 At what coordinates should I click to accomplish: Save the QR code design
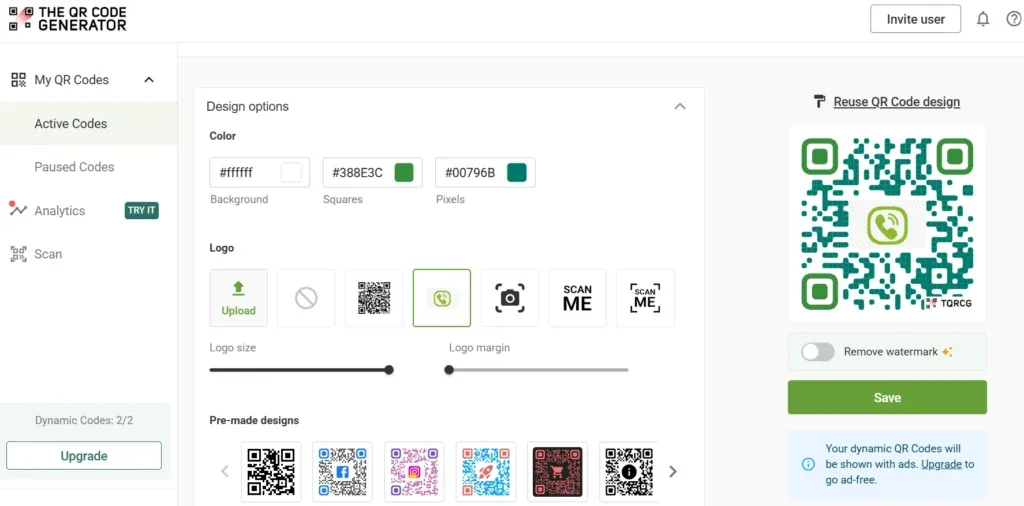tap(887, 397)
